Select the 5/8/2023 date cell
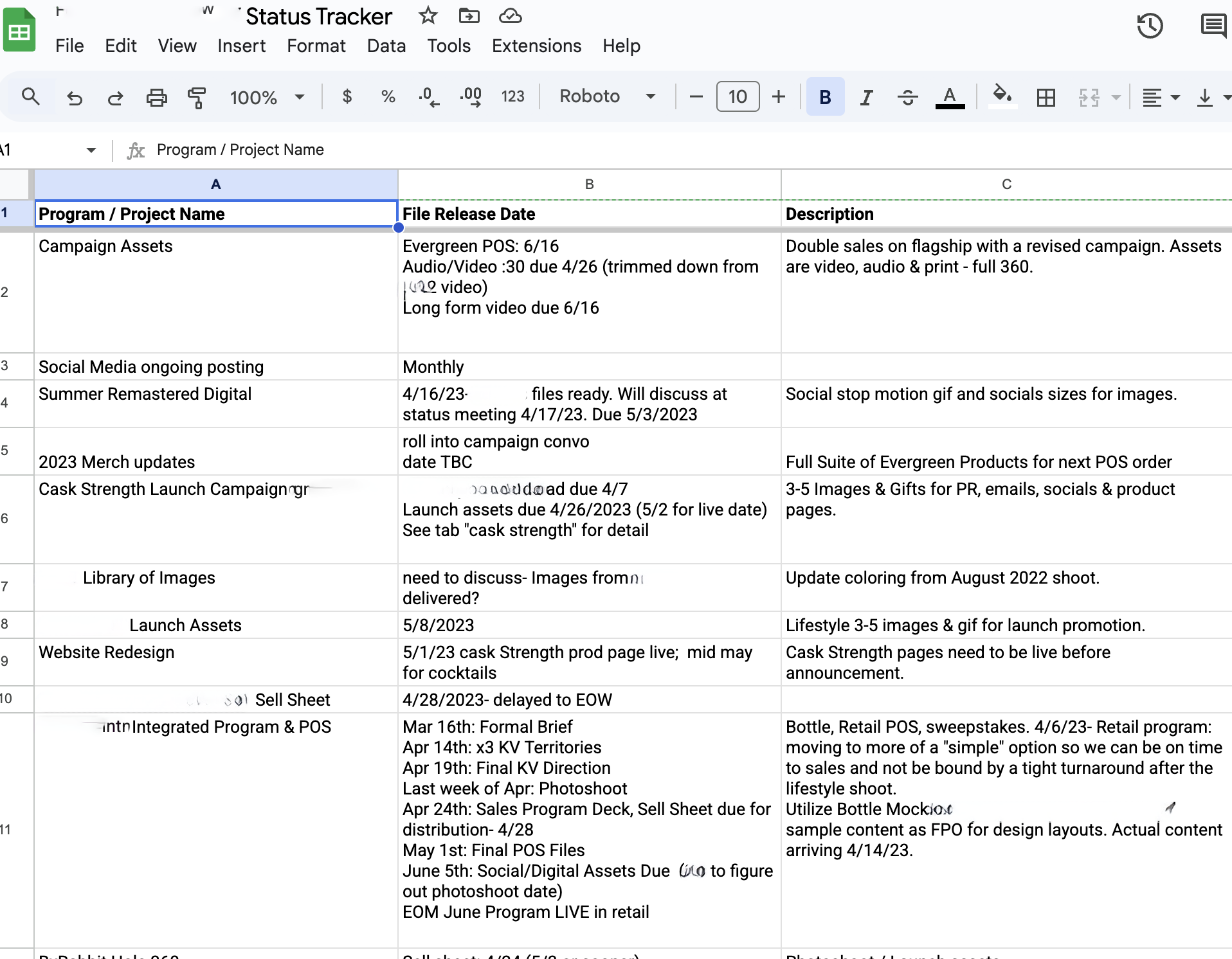 click(x=589, y=625)
